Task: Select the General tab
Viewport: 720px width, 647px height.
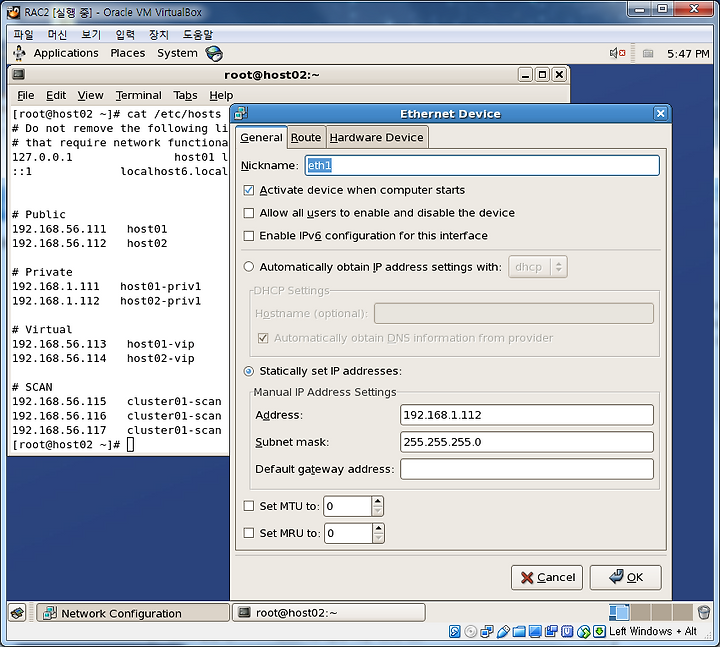Action: (x=261, y=137)
